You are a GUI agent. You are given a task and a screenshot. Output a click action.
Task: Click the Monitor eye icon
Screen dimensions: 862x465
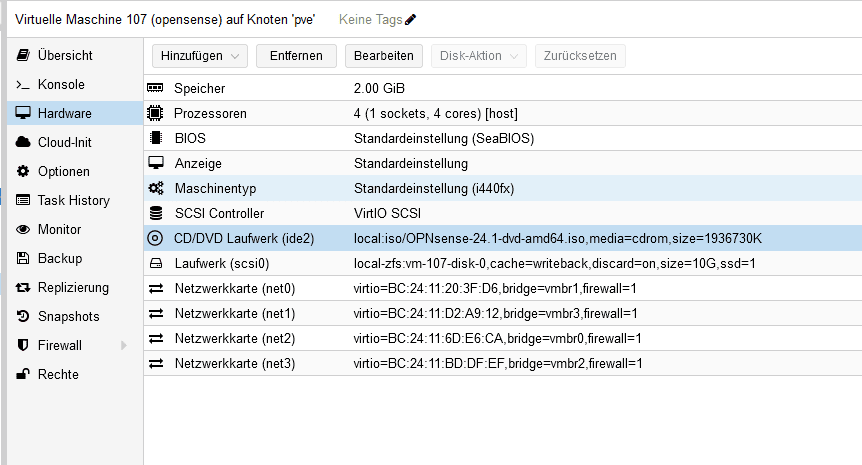point(23,230)
